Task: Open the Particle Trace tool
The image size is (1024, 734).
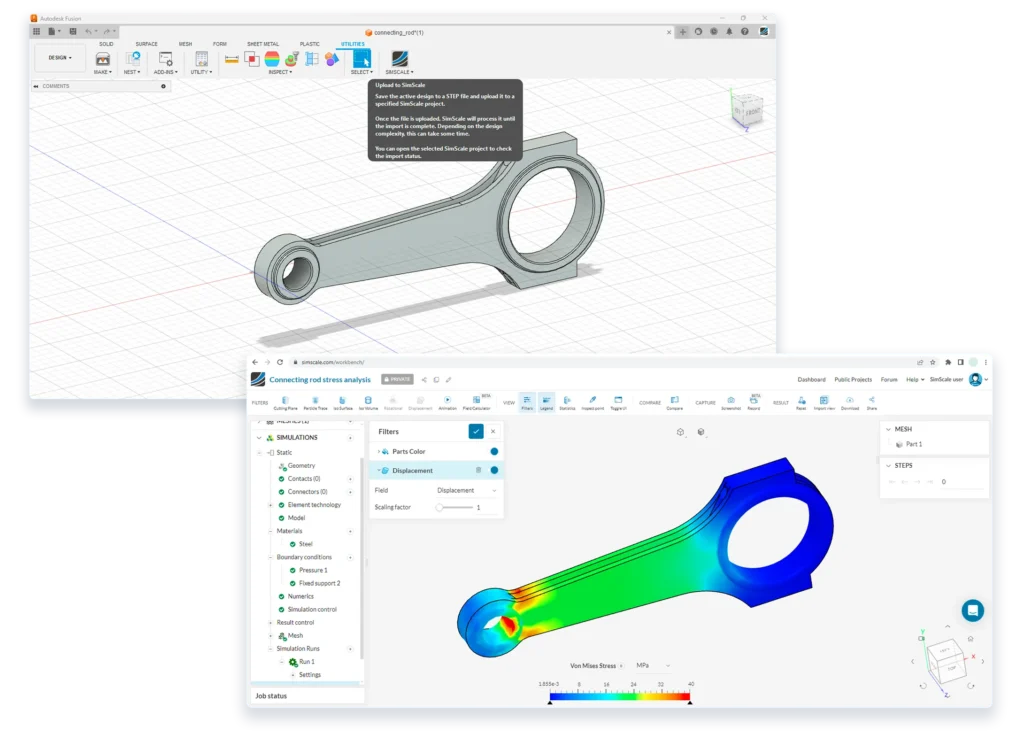Action: [x=314, y=400]
